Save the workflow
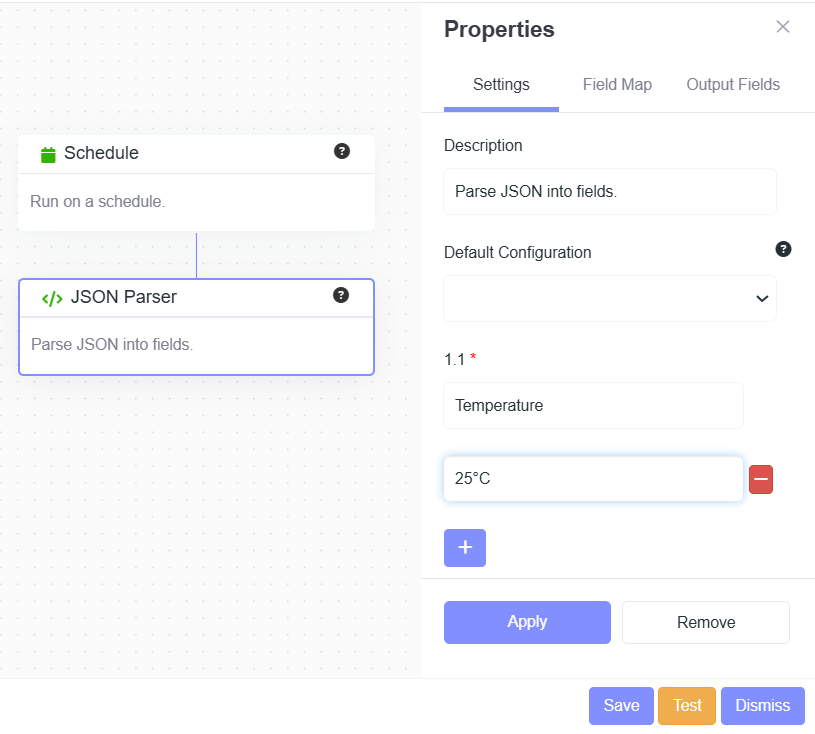 pos(621,706)
